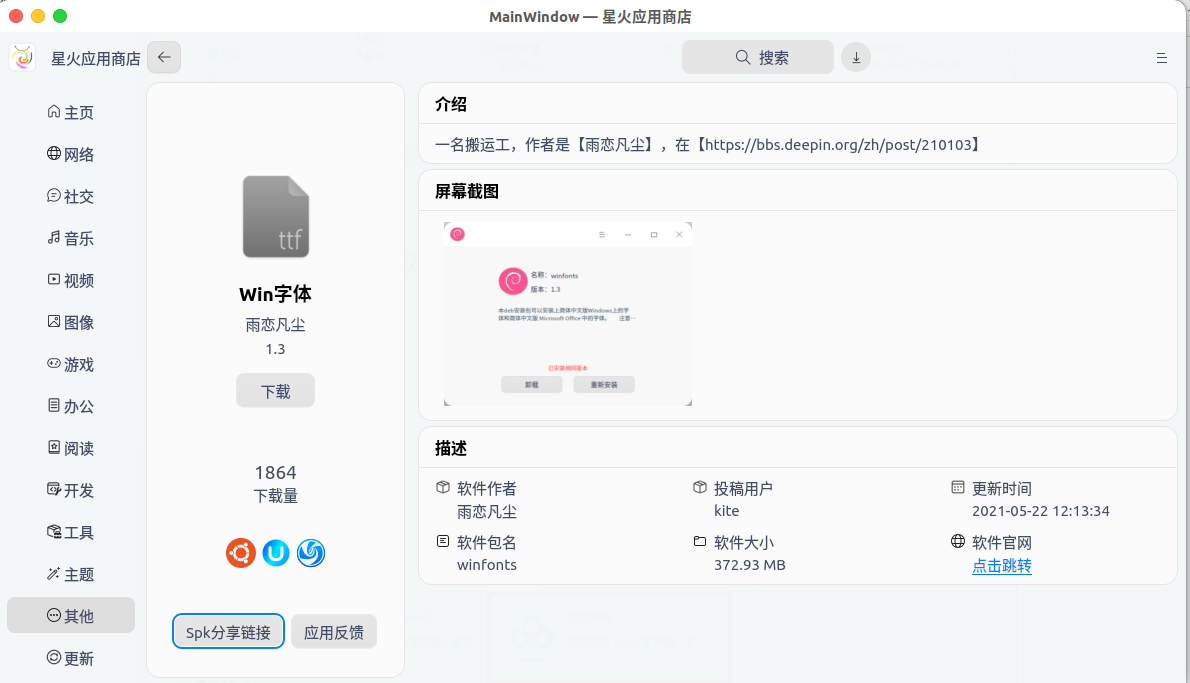Follow the 点击跳转 website link
This screenshot has height=683, width=1190.
[1001, 566]
